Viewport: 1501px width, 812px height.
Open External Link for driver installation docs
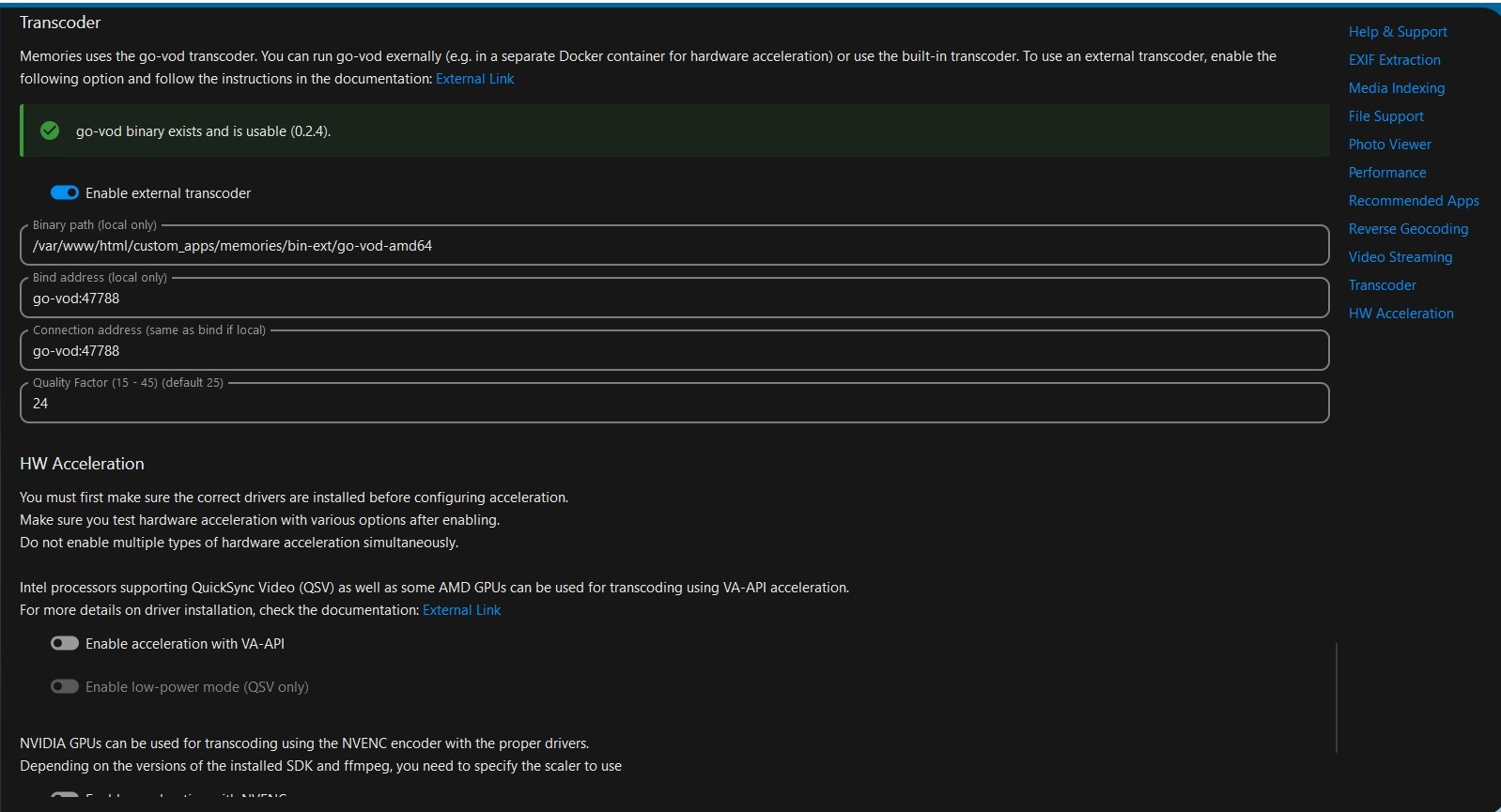pos(461,610)
